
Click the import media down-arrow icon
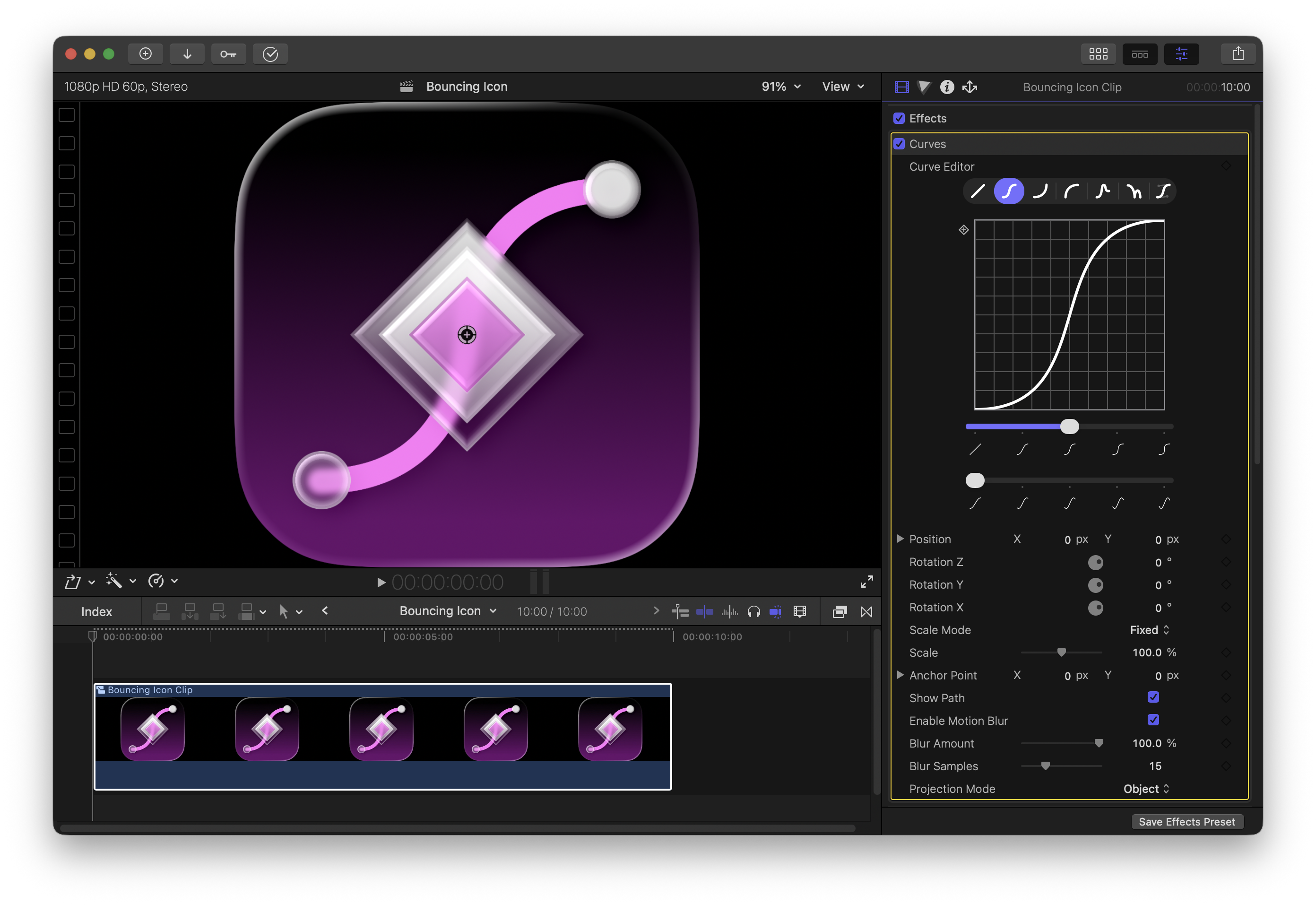tap(187, 54)
